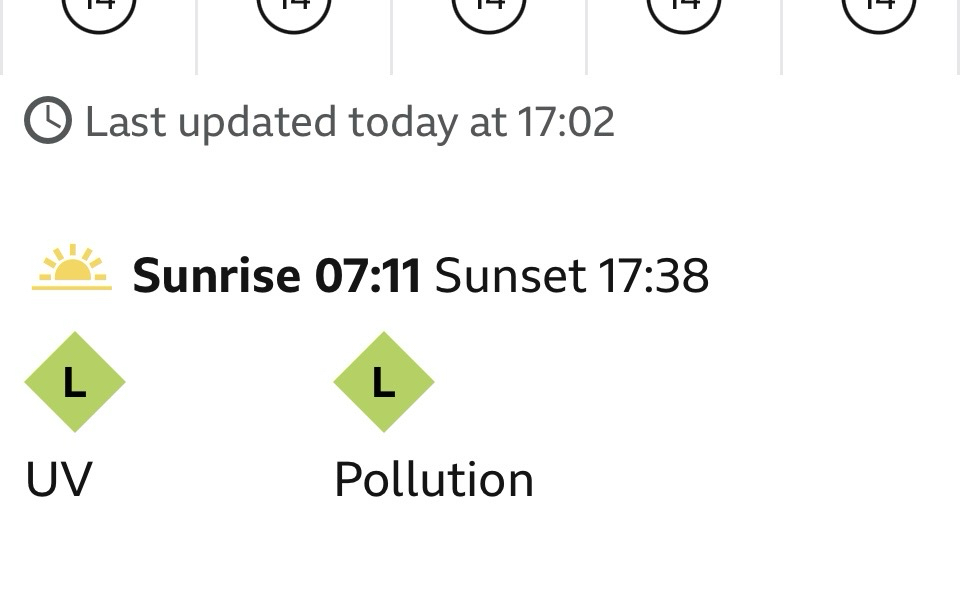Tap the middle hourly temperature circle
Viewport: 960px width, 612px height.
[x=489, y=12]
